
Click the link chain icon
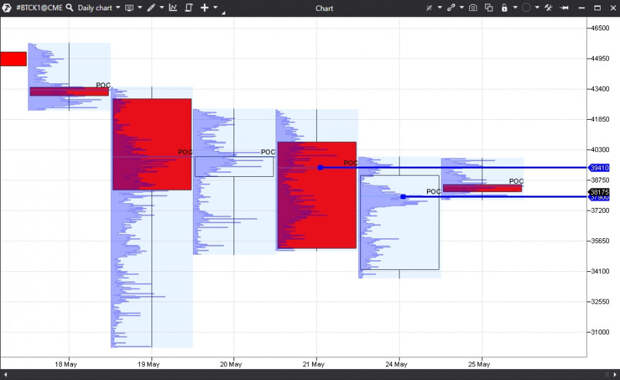451,8
